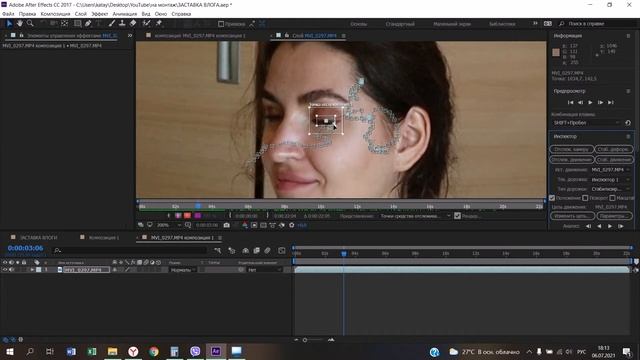Select the Pan Behind anchor point tool
Screen dimensions: 640x360
tap(64, 24)
